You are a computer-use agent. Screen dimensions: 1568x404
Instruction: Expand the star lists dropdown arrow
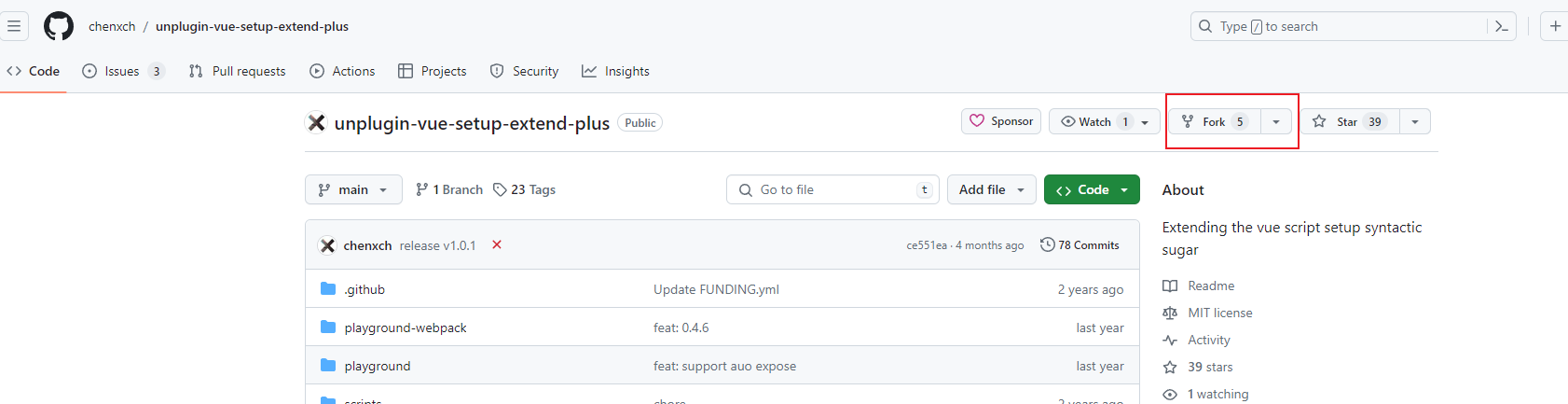tap(1415, 121)
